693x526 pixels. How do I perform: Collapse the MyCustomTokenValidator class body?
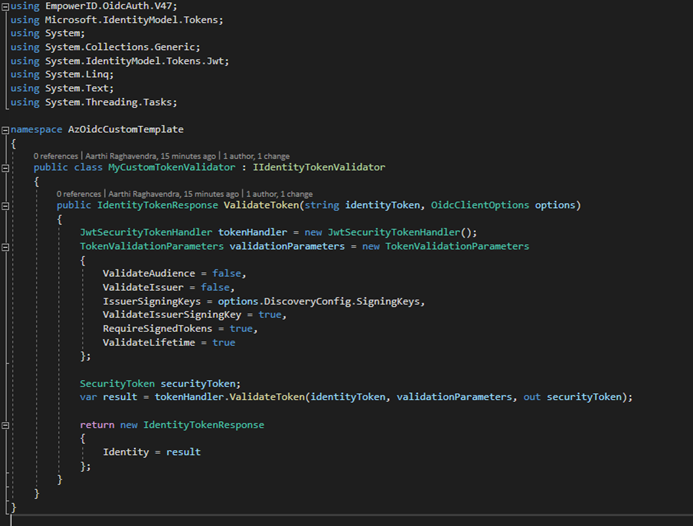(5, 168)
